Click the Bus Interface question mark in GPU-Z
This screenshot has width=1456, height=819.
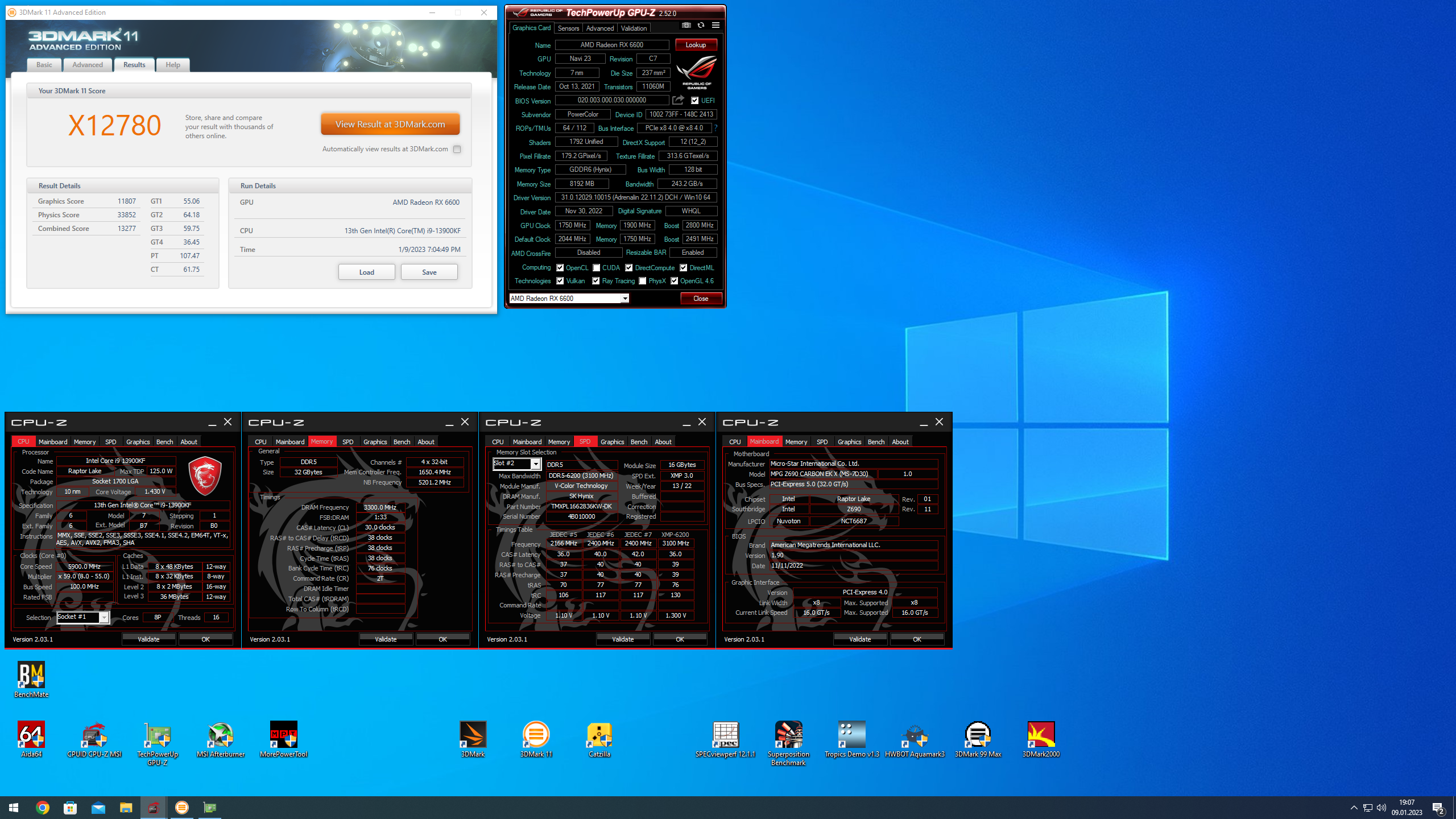715,128
